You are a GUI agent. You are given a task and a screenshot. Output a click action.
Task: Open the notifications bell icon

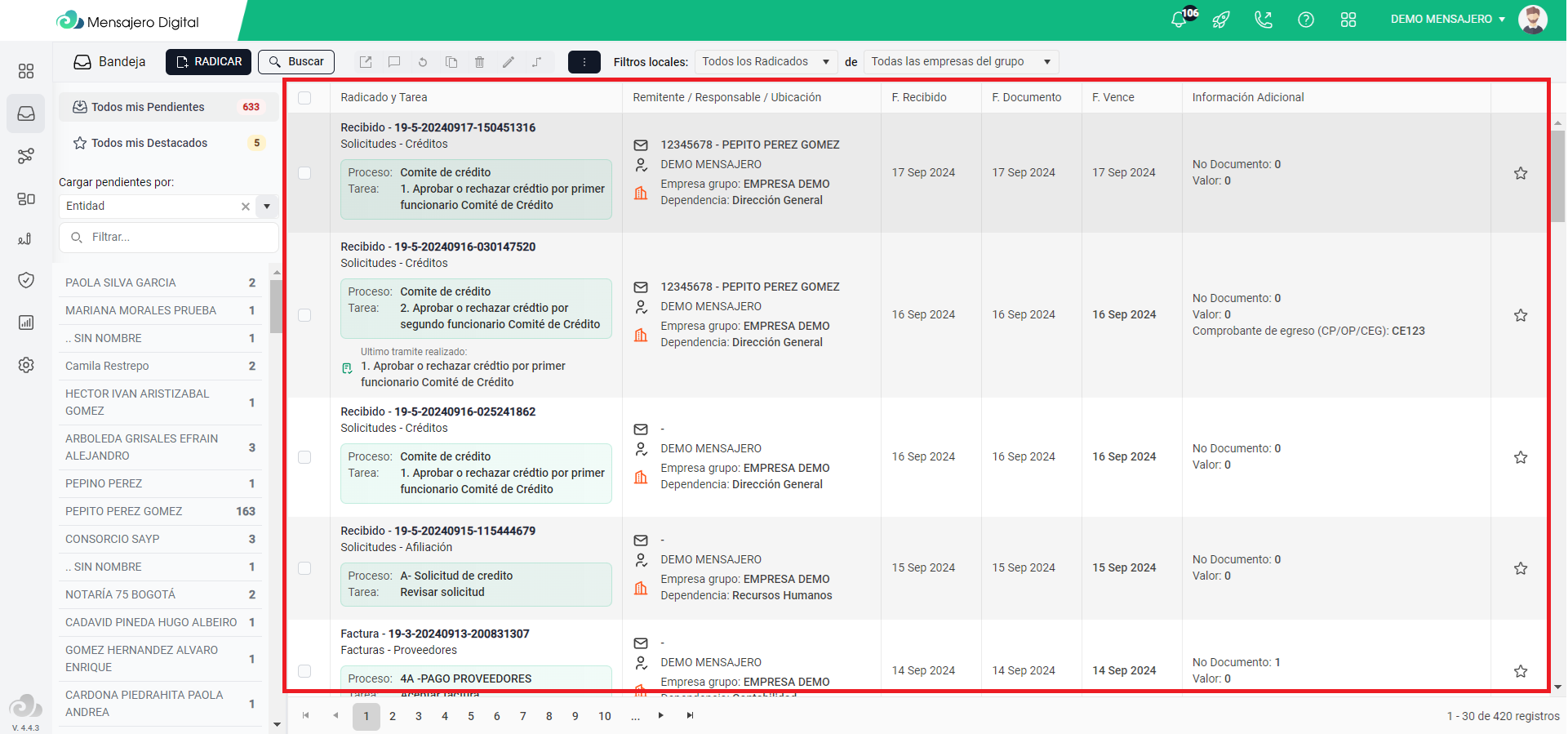coord(1179,20)
